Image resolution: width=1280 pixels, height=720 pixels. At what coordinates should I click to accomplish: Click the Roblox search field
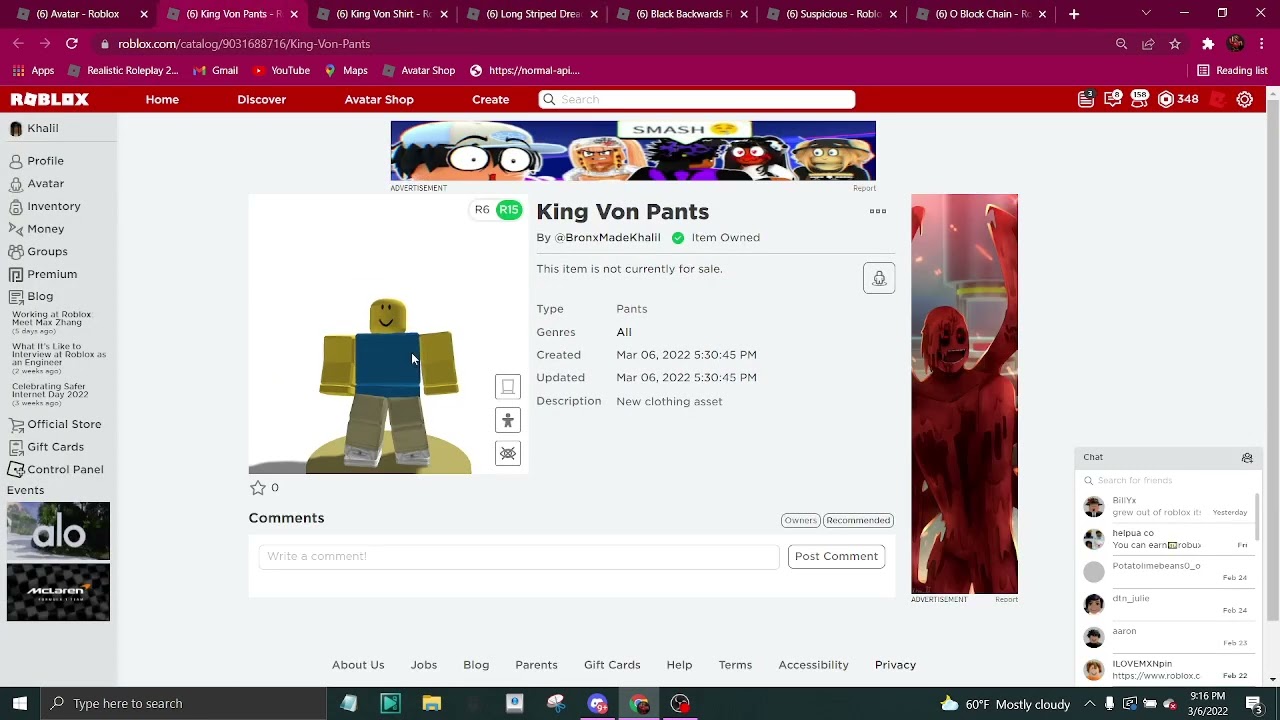pyautogui.click(x=697, y=99)
